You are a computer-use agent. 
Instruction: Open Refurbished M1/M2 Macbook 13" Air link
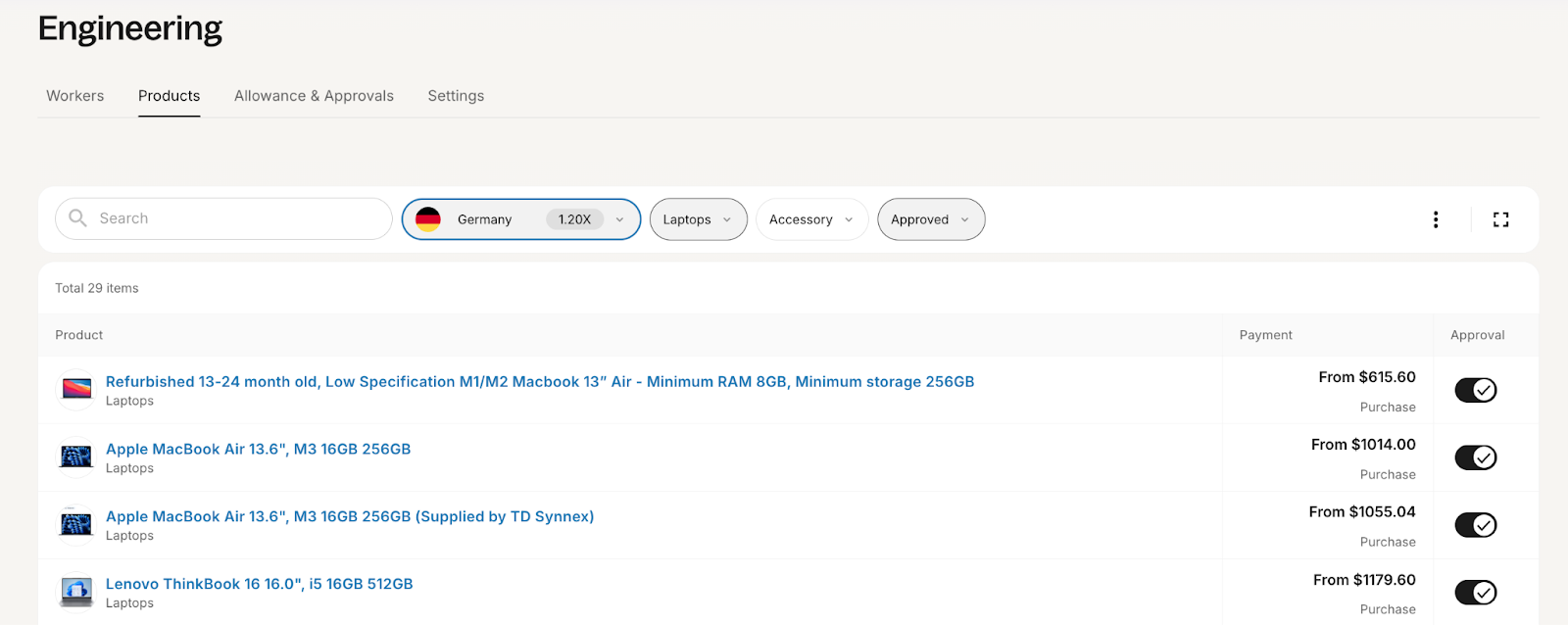click(540, 382)
